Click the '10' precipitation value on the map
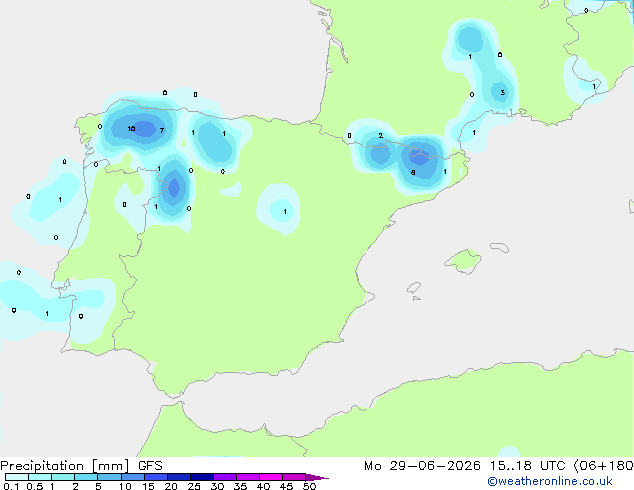Screen dimensions: 634x490 pos(131,129)
